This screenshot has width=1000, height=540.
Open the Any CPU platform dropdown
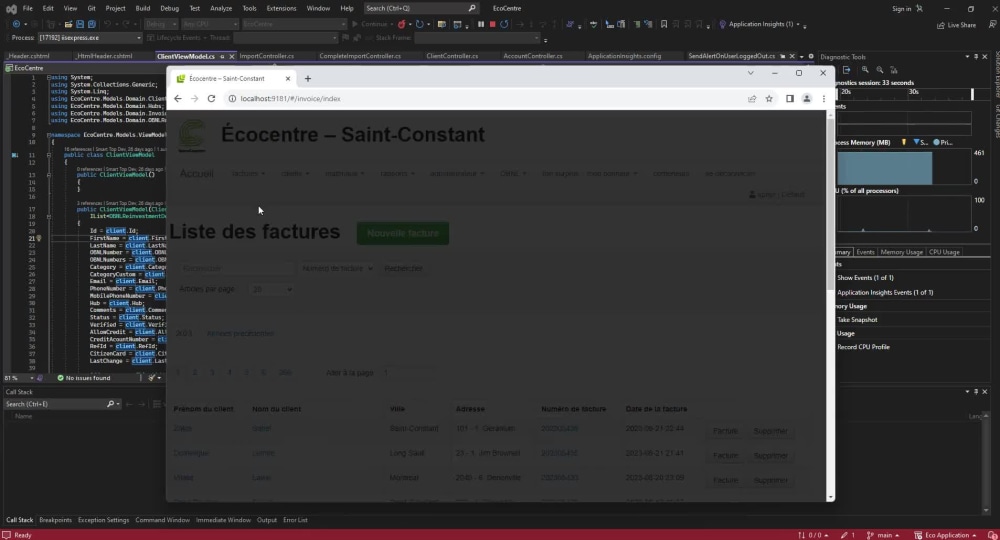pyautogui.click(x=210, y=24)
